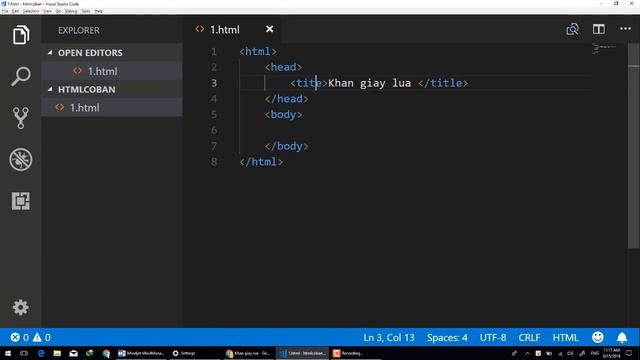Change encoding via UTF-8 indicator
The width and height of the screenshot is (640, 360).
(493, 338)
